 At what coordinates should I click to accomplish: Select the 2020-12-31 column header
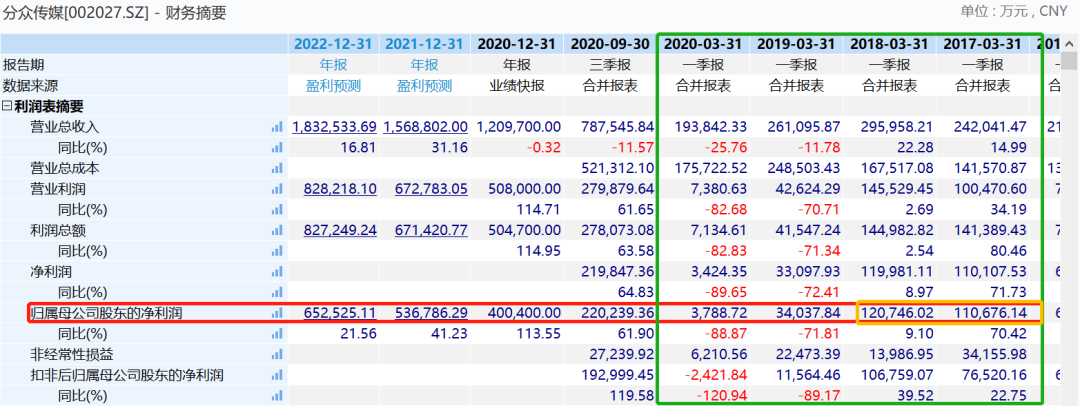pos(516,44)
